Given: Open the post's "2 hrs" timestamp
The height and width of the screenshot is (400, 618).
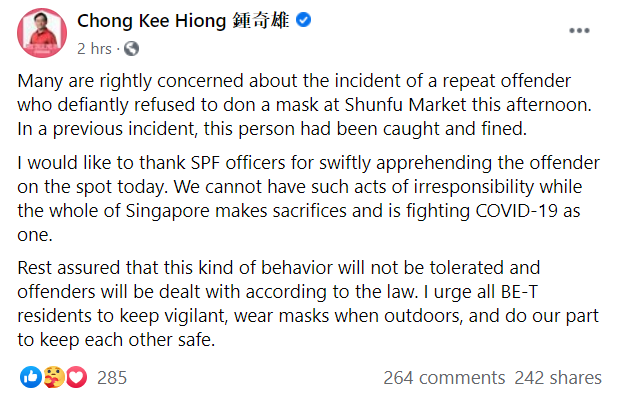Looking at the screenshot, I should (x=94, y=47).
